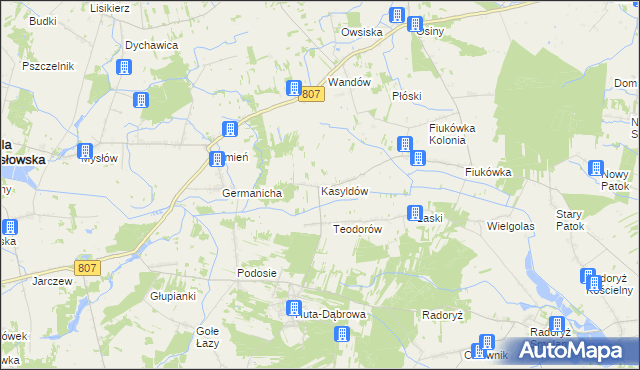Image resolution: width=640 pixels, height=370 pixels.
Task: Click the building icon above Radoryż Smolany label
Action: pyautogui.click(x=557, y=324)
